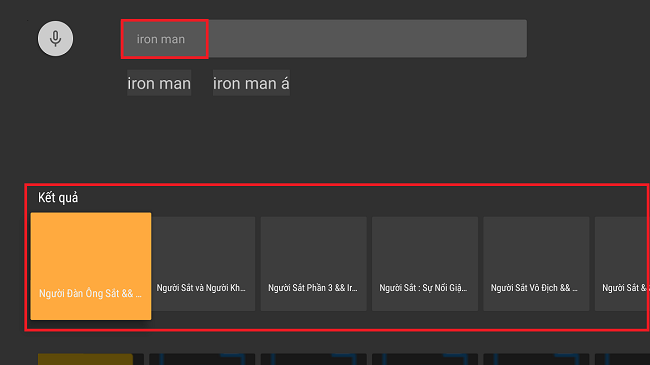Open 'Người Sắt và Người Kh...' result card
Viewport: 650px width, 365px height.
(203, 264)
